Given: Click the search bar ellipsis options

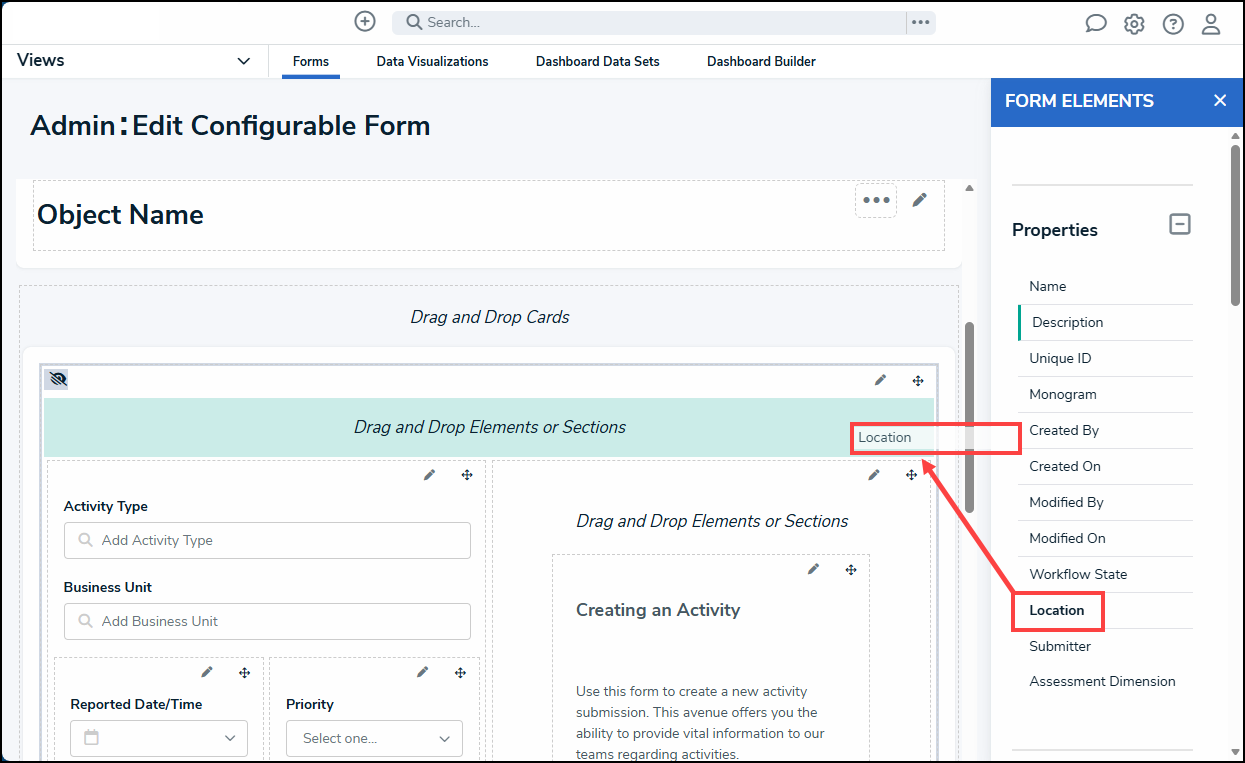Looking at the screenshot, I should click(920, 22).
